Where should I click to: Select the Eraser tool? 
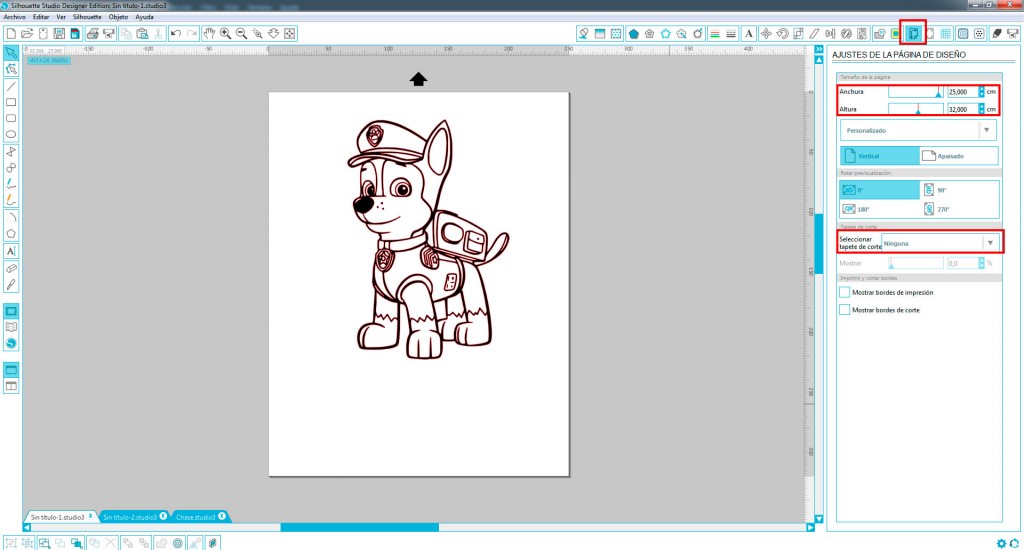(11, 268)
